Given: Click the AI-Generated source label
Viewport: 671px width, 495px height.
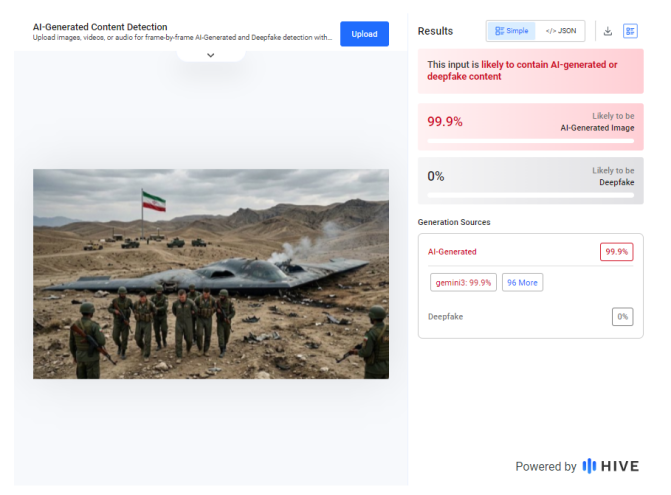Looking at the screenshot, I should click(x=452, y=252).
